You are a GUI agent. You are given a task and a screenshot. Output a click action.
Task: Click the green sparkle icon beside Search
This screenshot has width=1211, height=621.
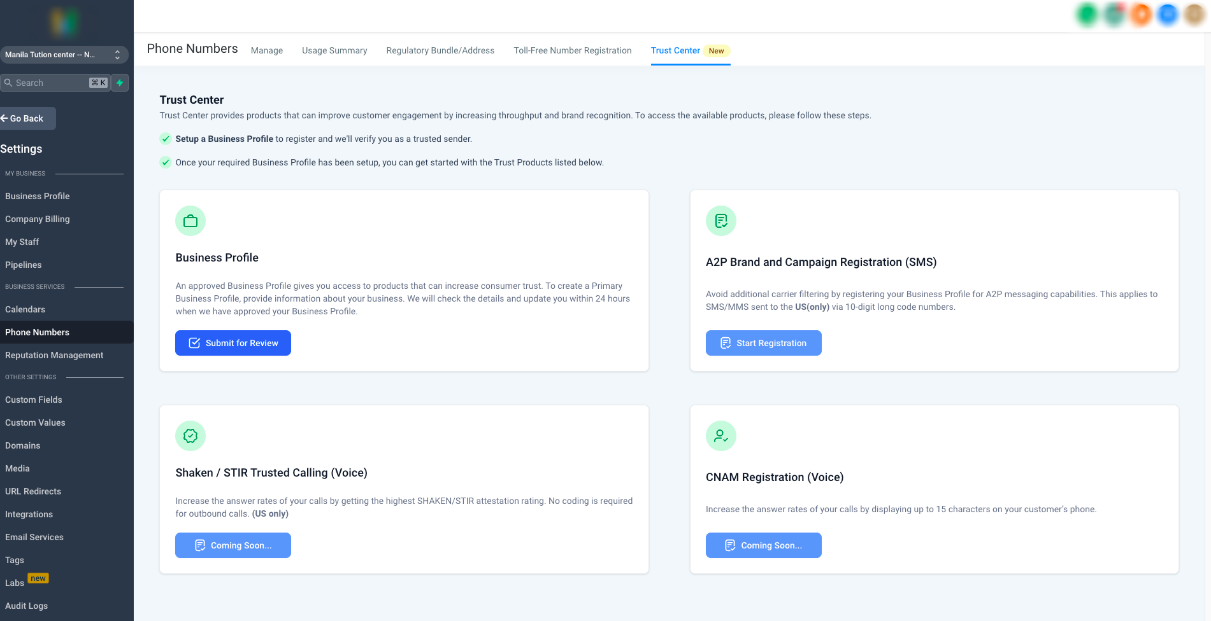tap(120, 83)
